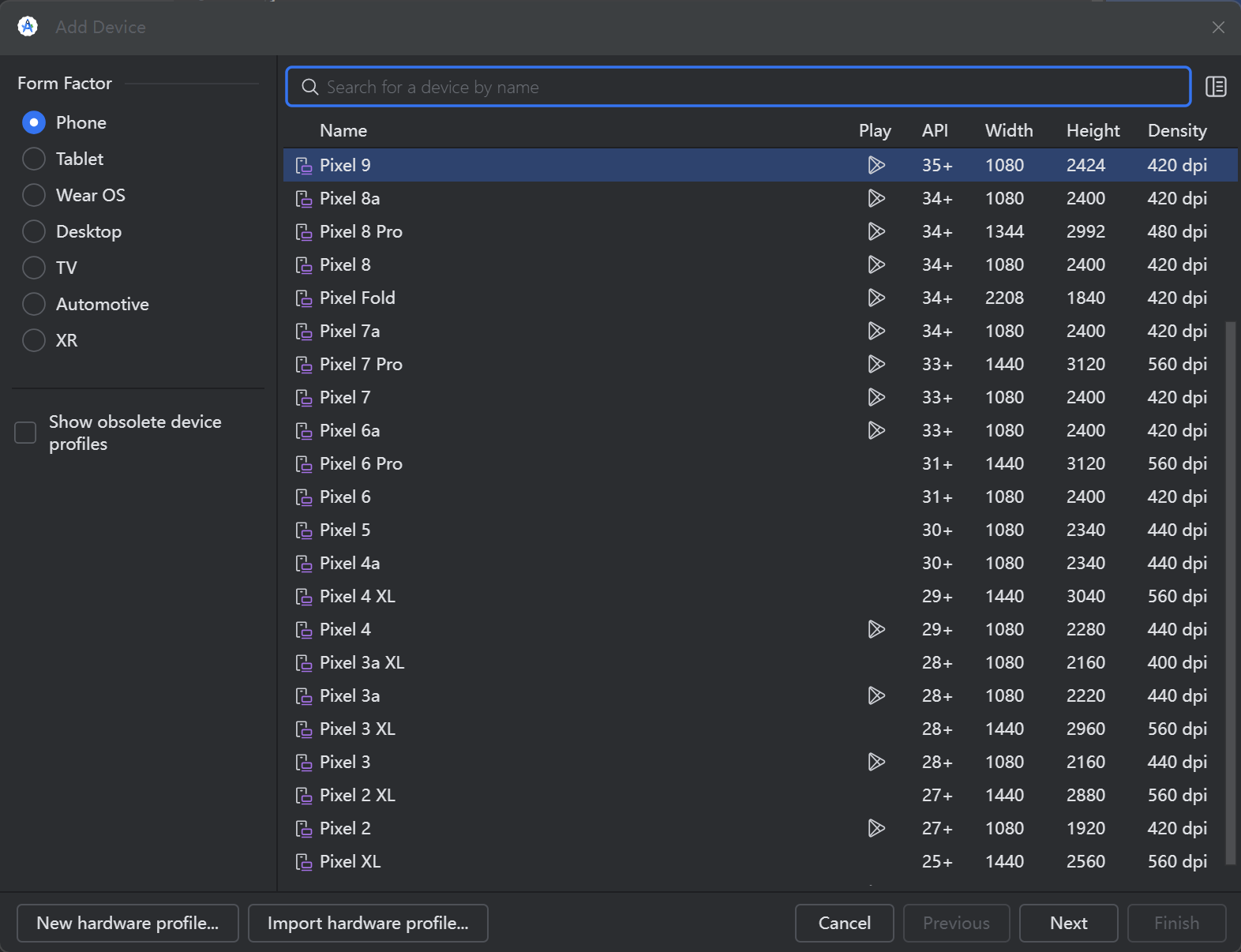This screenshot has height=952, width=1241.
Task: Click the Play Store icon in Pixel 3a row
Action: pos(876,695)
